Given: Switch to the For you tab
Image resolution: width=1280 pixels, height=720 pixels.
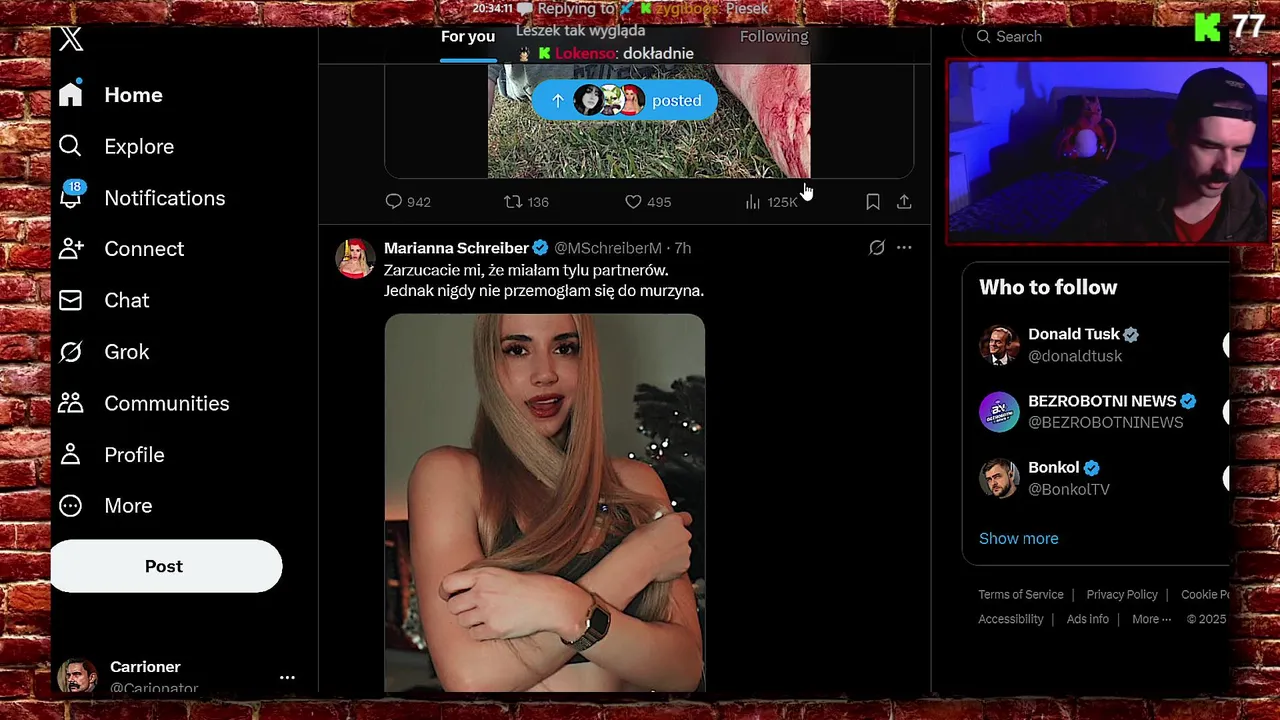Looking at the screenshot, I should (468, 37).
